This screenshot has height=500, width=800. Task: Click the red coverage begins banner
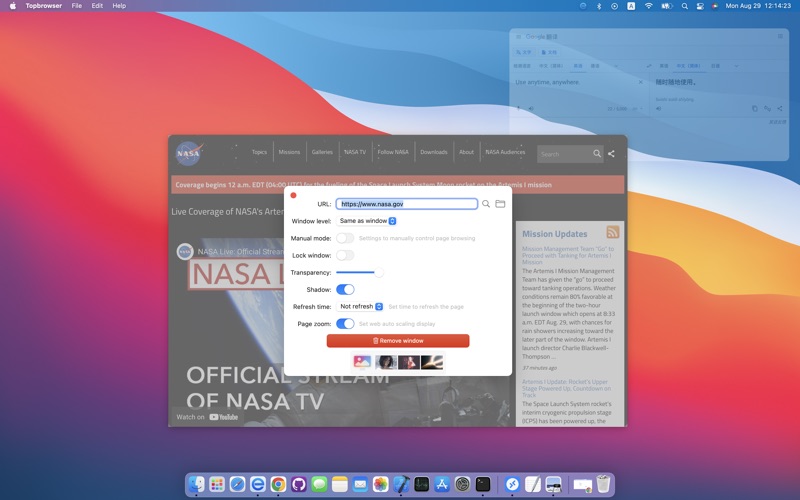(x=397, y=185)
